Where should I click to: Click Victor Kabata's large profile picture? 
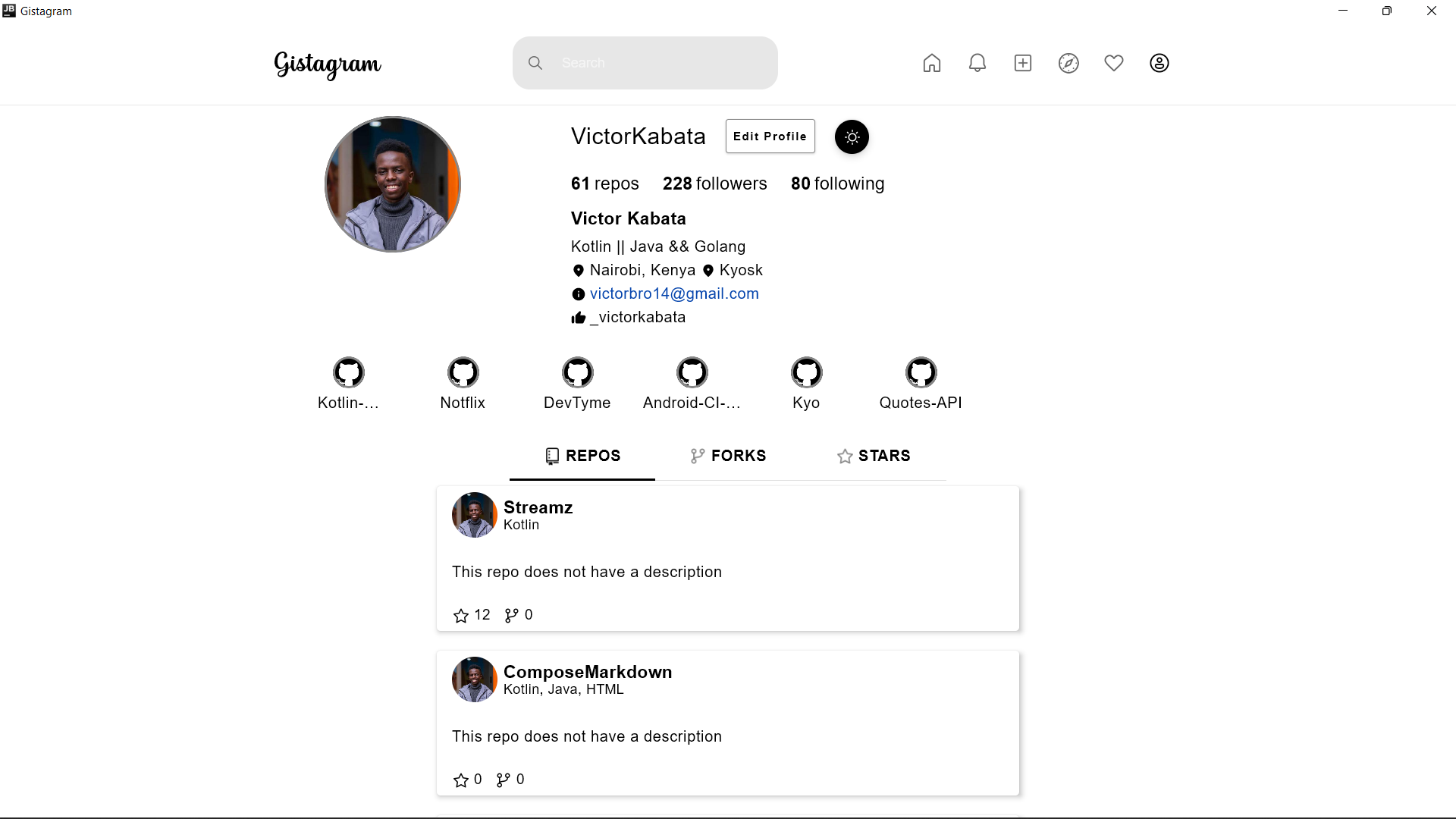point(393,184)
